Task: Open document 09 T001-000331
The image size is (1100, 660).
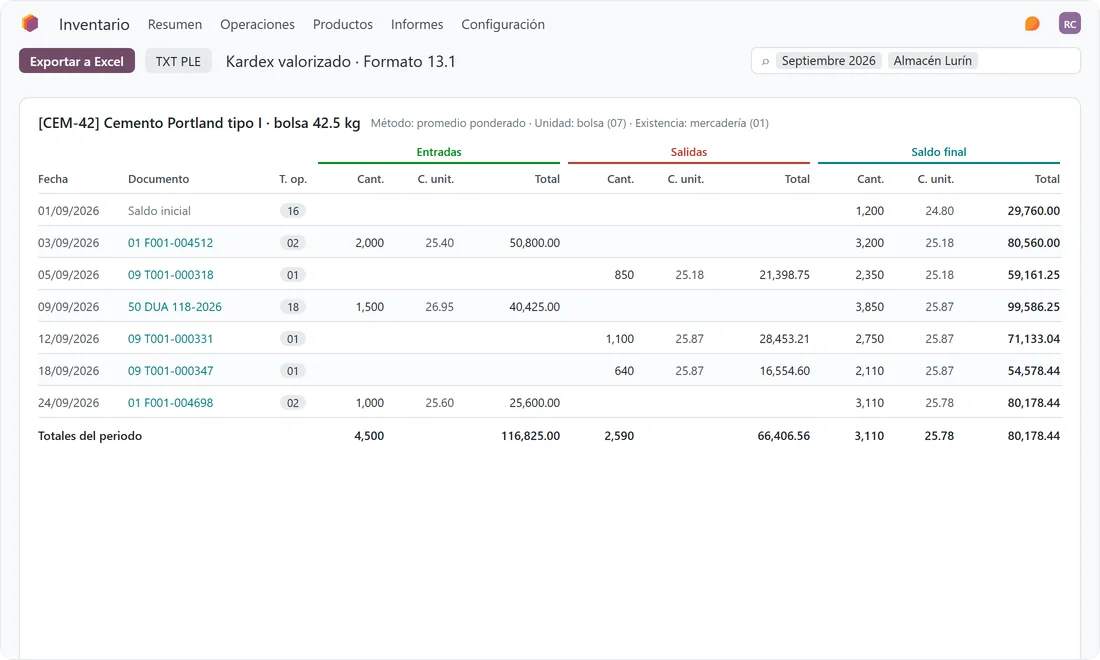Action: [x=170, y=339]
